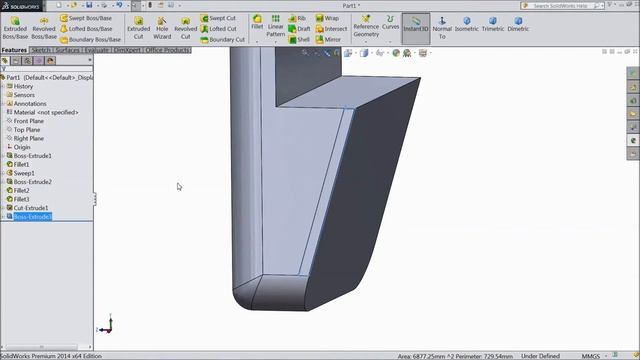Select Right Plane in the tree
This screenshot has width=640, height=360.
(x=29, y=138)
